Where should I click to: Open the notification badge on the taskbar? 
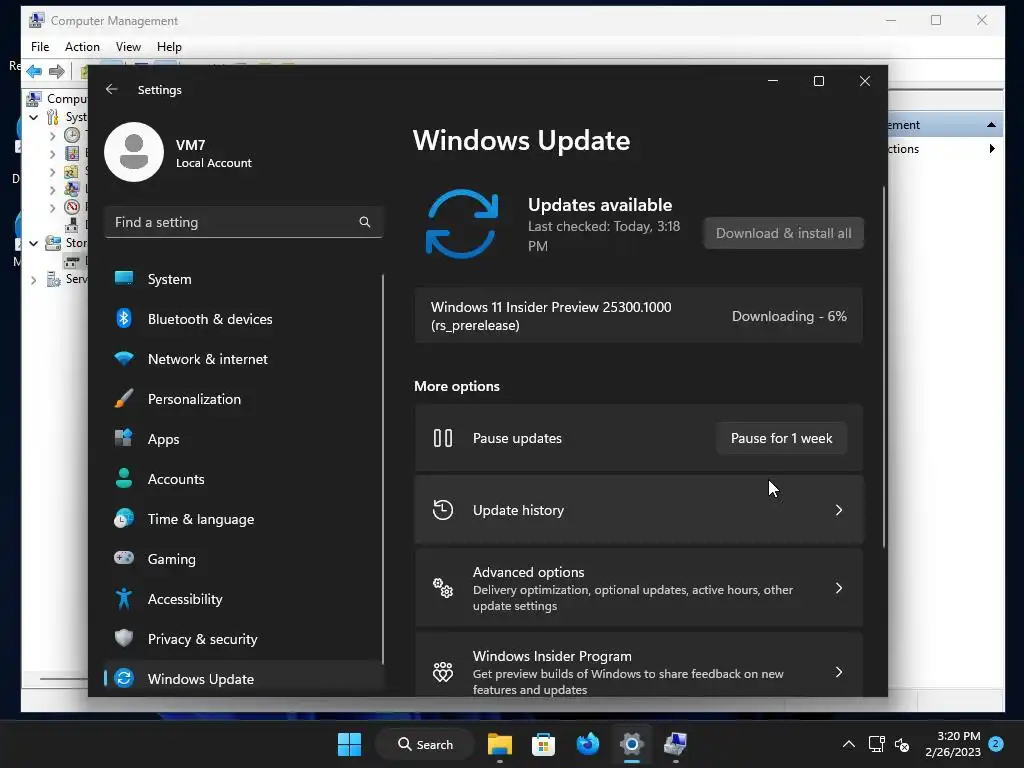[x=996, y=744]
